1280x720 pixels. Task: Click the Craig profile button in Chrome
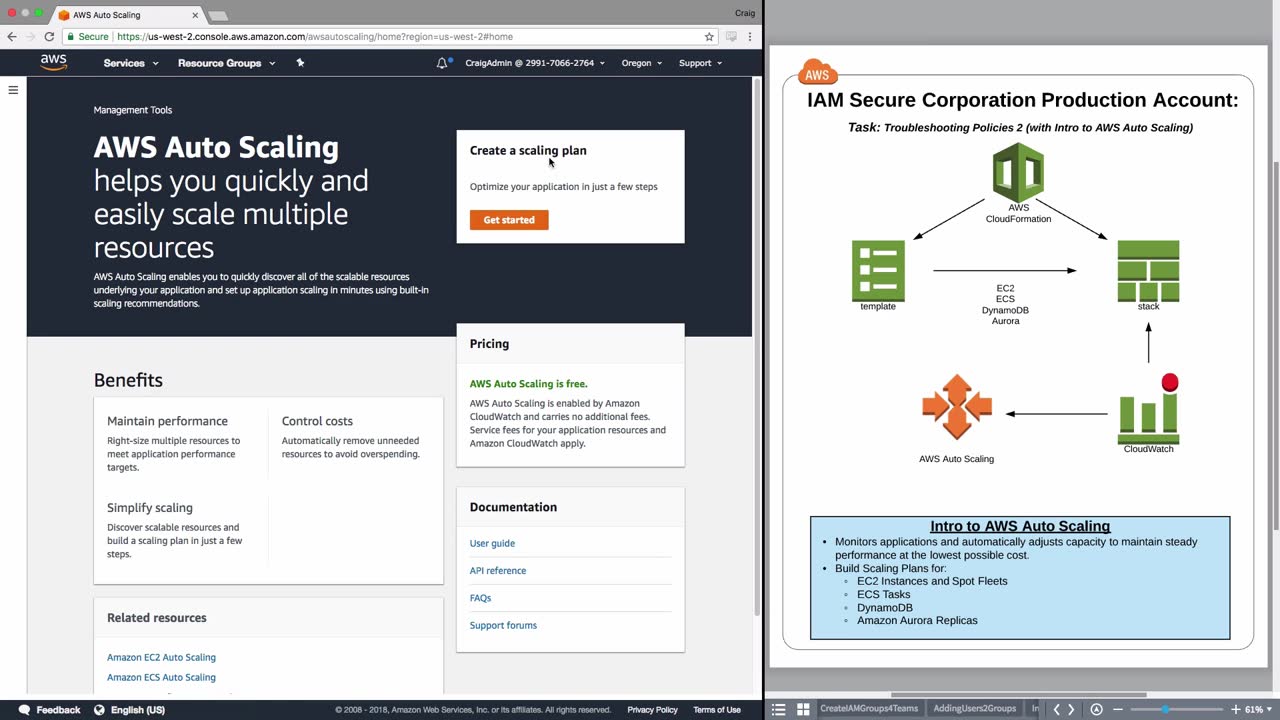coord(745,14)
